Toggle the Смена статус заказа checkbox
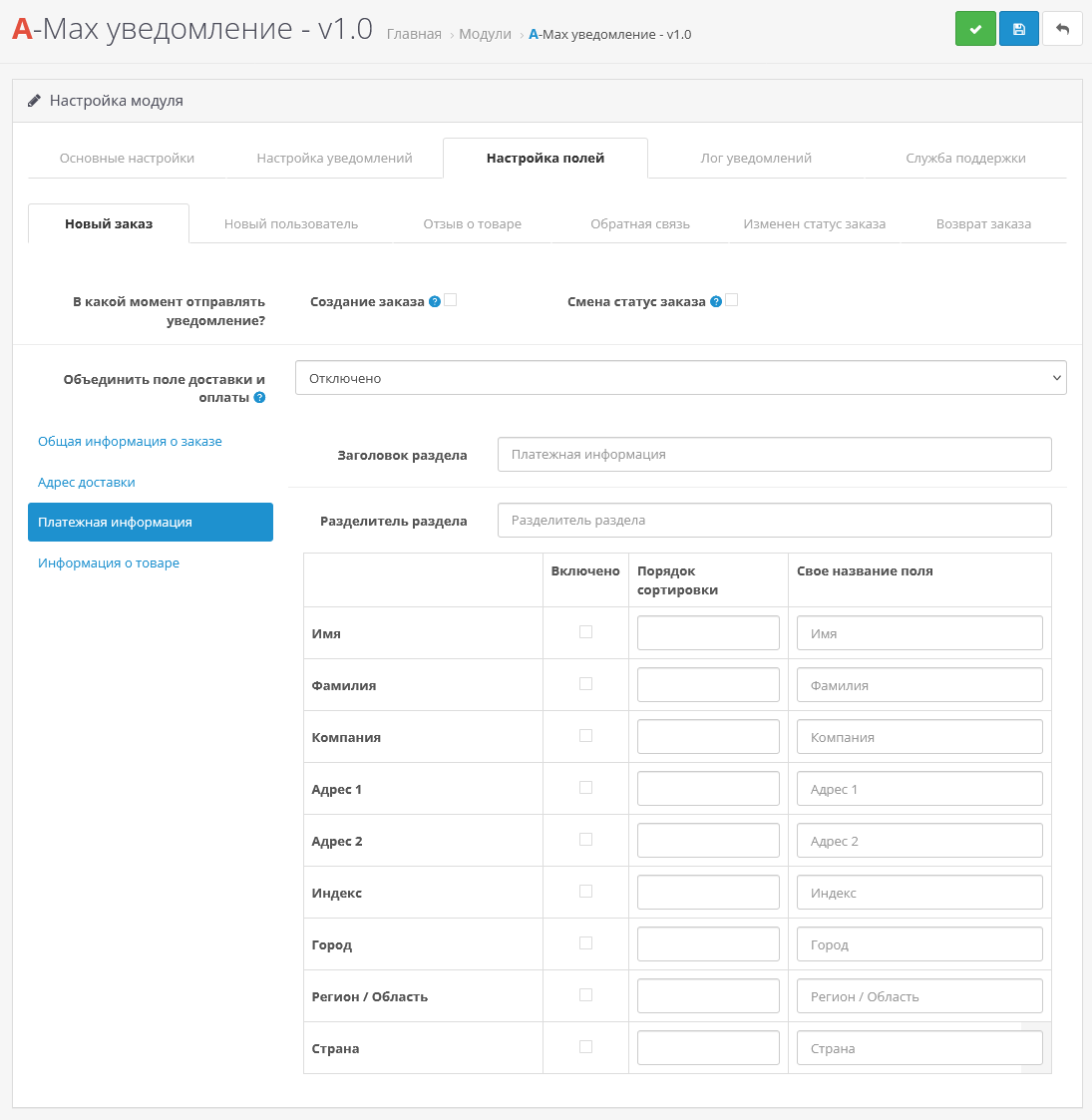This screenshot has height=1120, width=1092. [x=732, y=300]
